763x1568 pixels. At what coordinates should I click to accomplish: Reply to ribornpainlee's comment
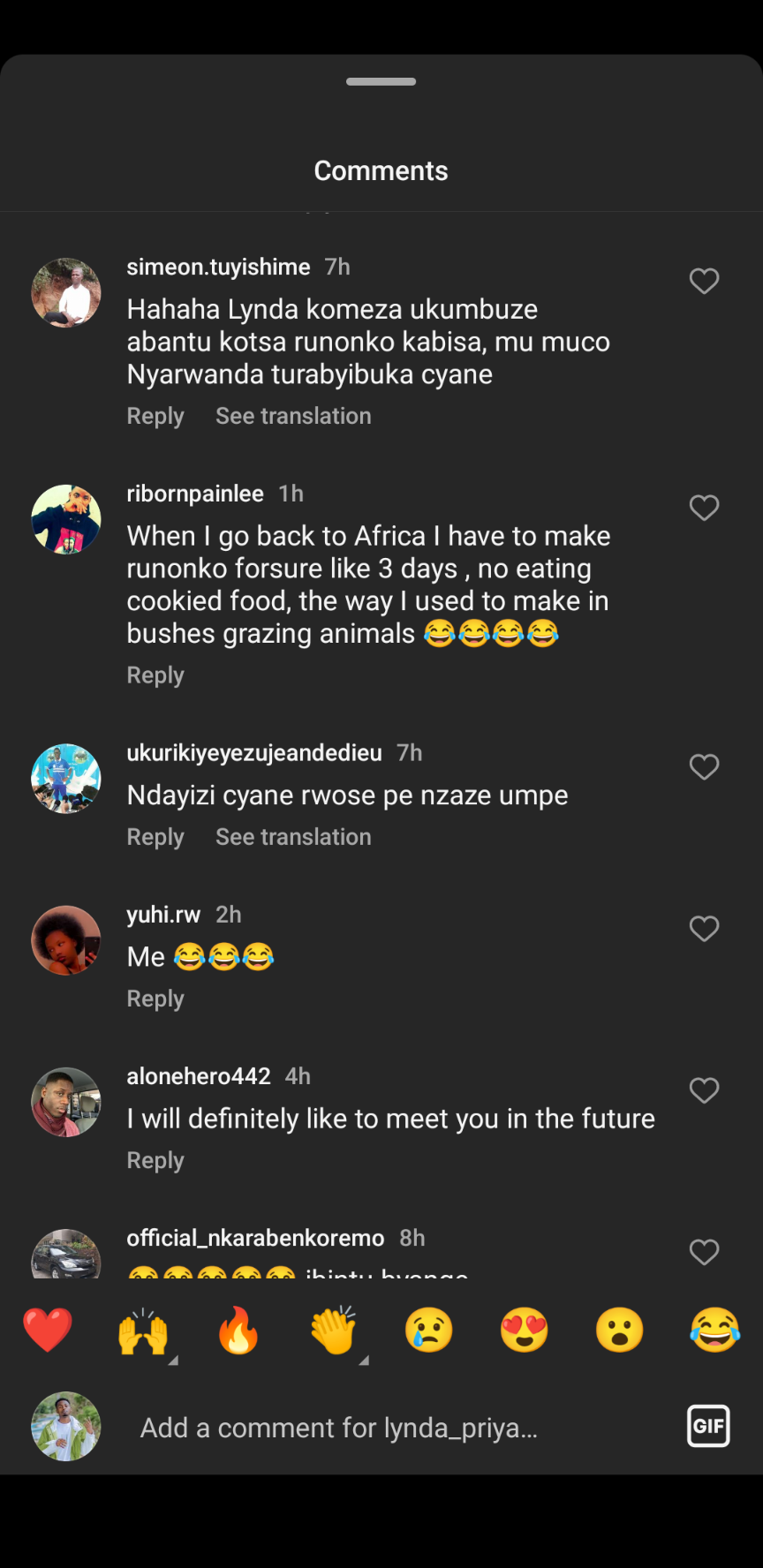click(155, 675)
